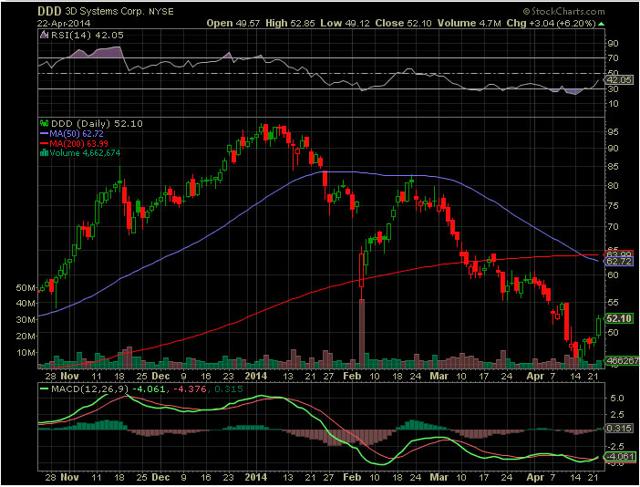
Task: Click the -4.061 tag on MACD axis
Action: coord(620,456)
